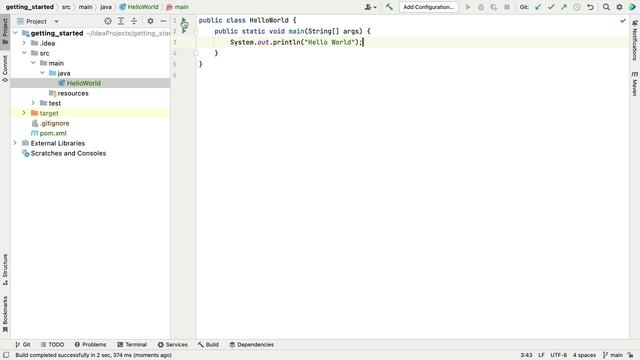Screen dimensions: 640x360
Task: Click HelloWorld breadcrumb in navigation bar
Action: (x=139, y=7)
